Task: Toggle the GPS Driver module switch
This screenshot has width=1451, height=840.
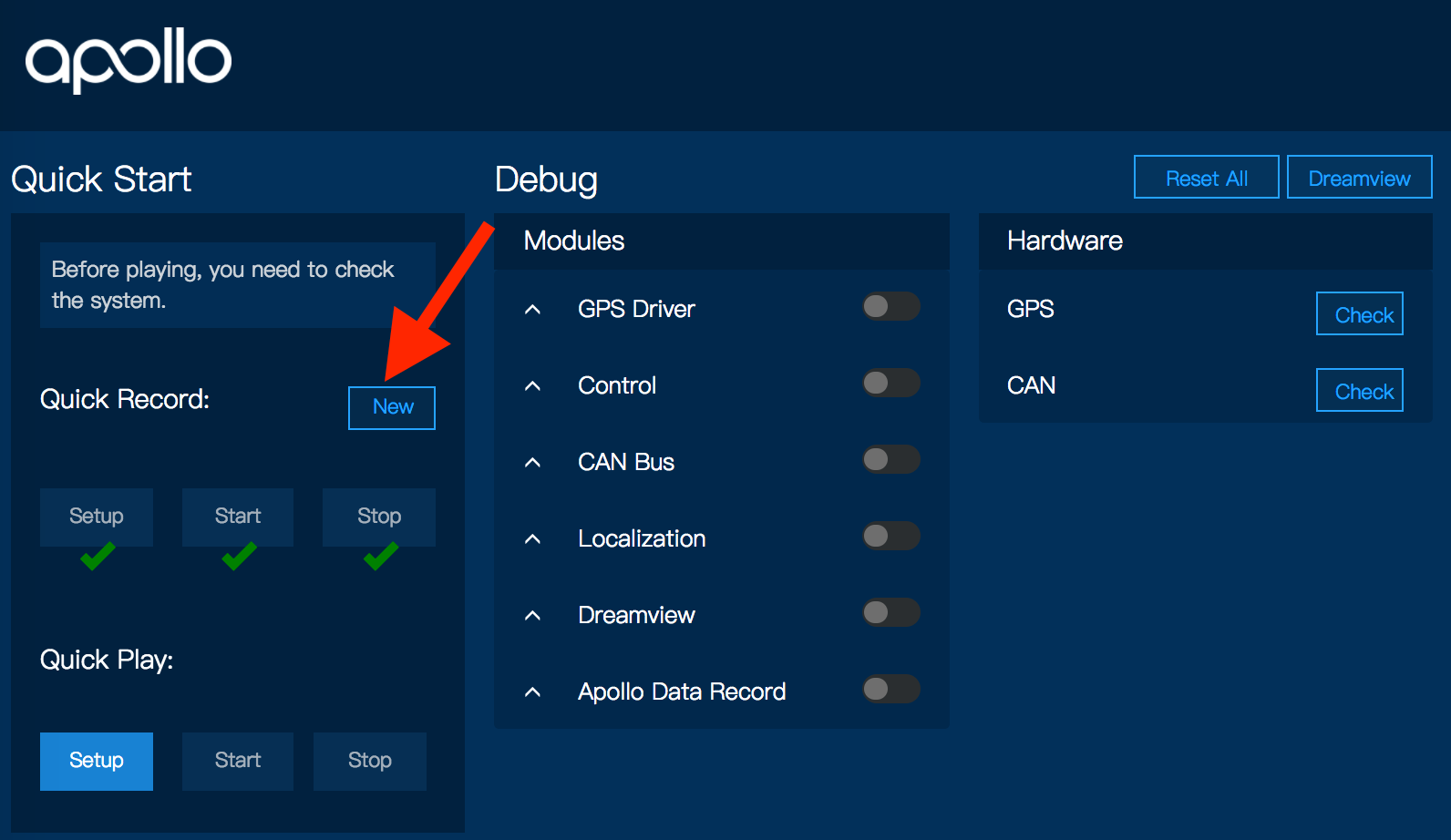Action: pos(891,306)
